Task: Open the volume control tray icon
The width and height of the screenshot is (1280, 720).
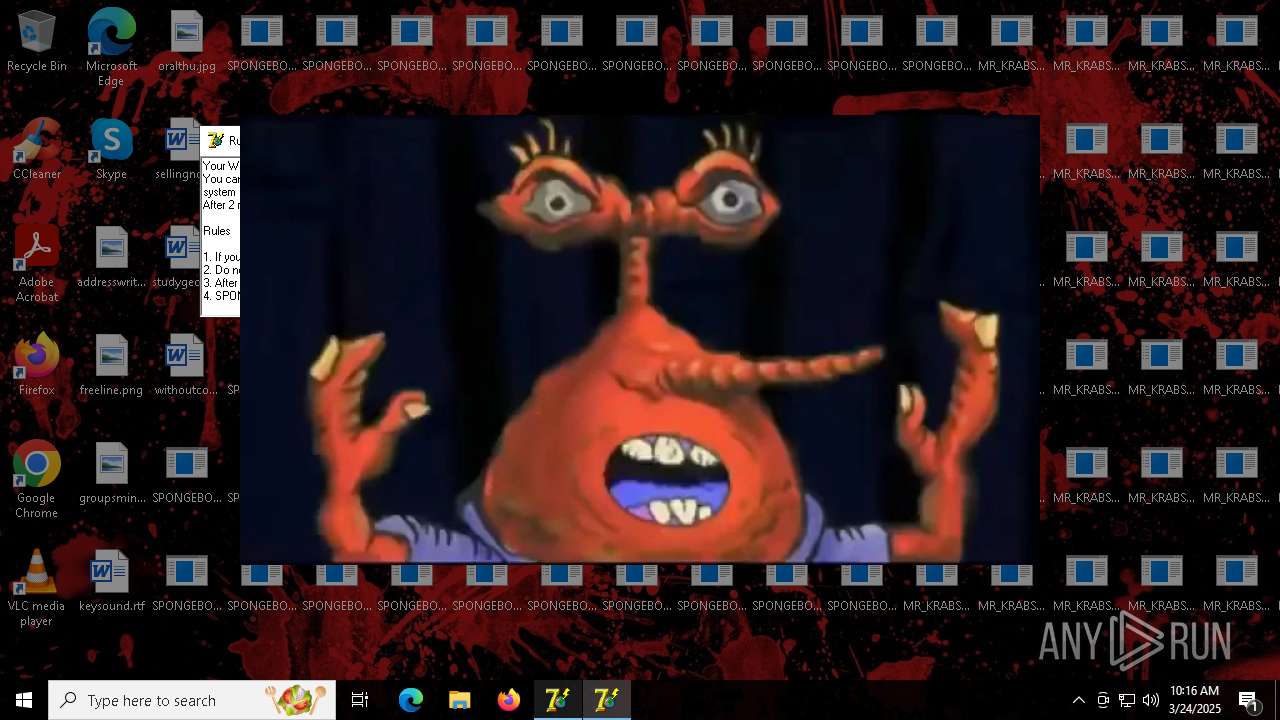Action: tap(1151, 700)
